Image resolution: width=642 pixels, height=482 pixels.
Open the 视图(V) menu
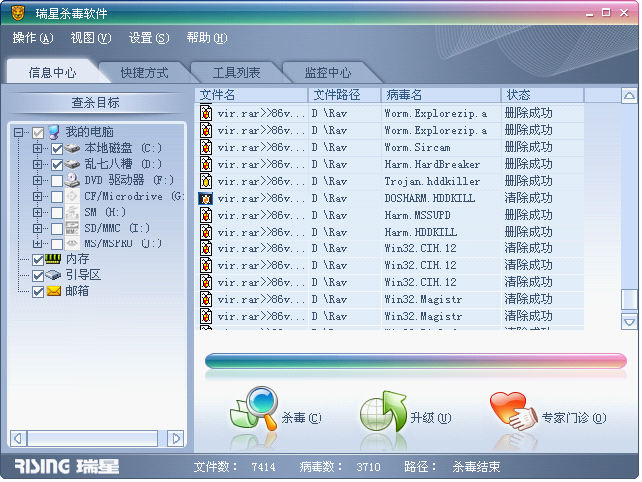[x=91, y=38]
